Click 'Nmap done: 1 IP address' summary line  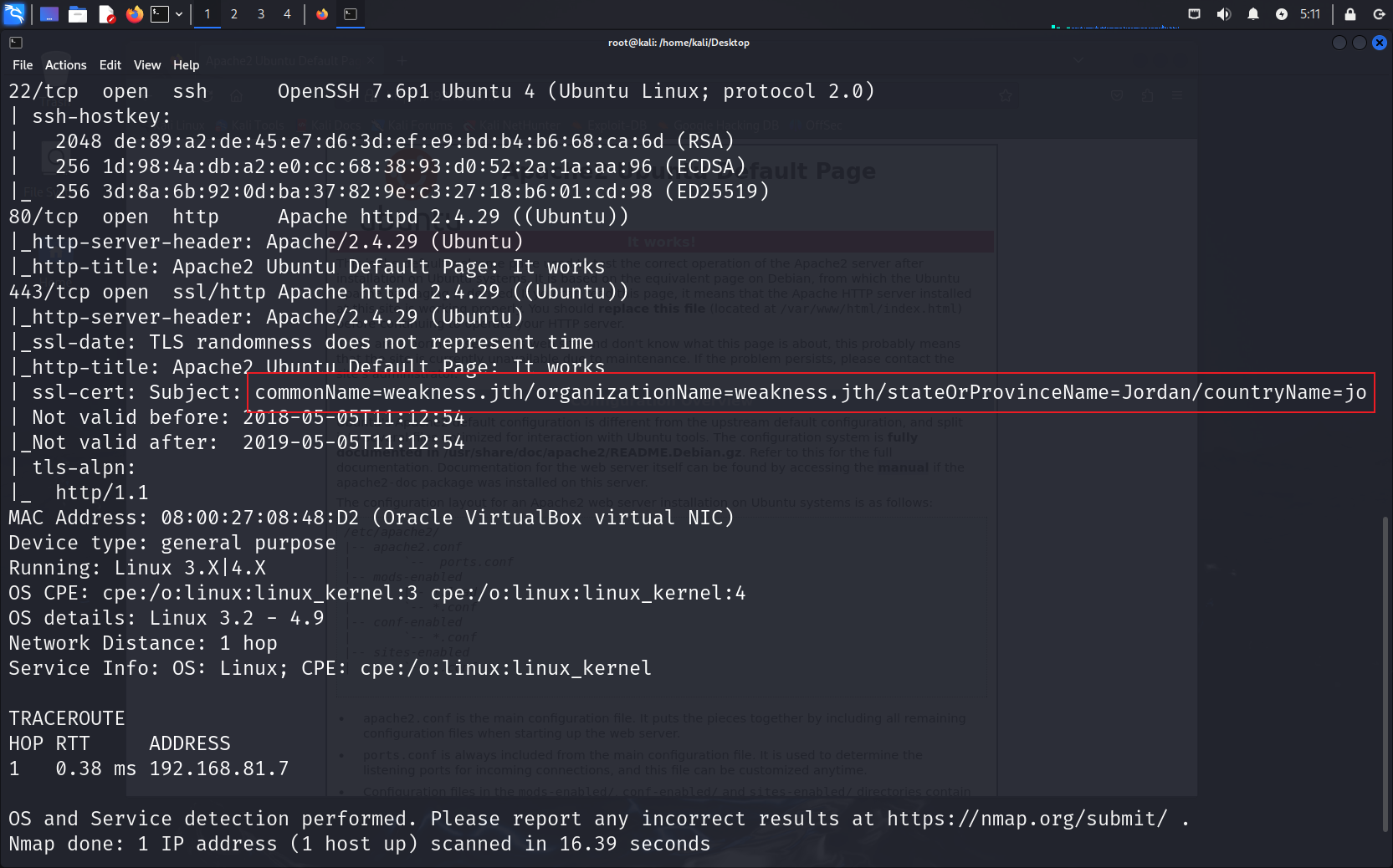pyautogui.click(x=360, y=844)
